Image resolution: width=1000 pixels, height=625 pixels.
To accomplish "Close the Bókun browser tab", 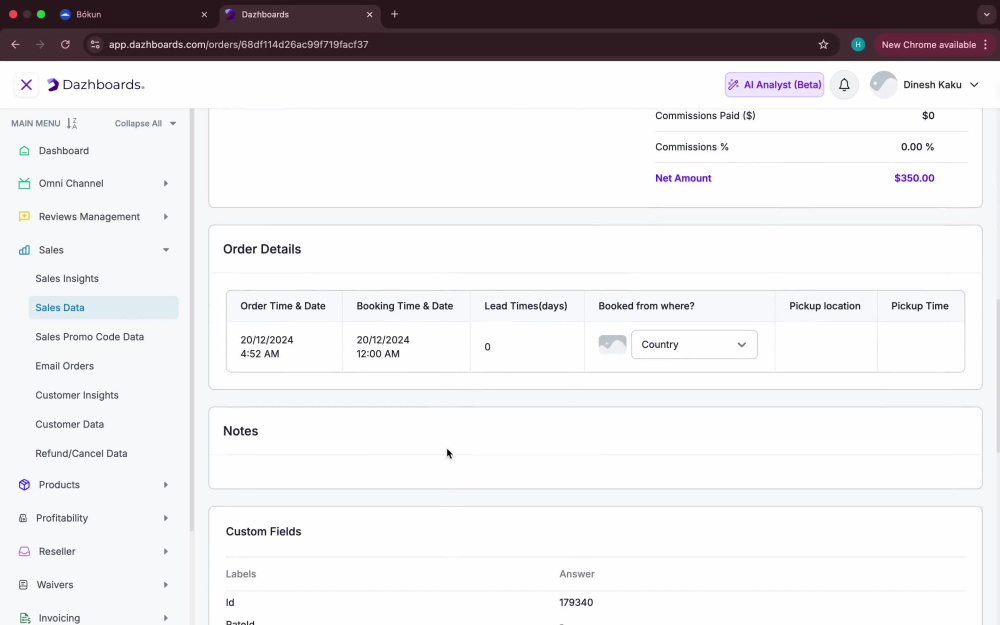I will [204, 14].
